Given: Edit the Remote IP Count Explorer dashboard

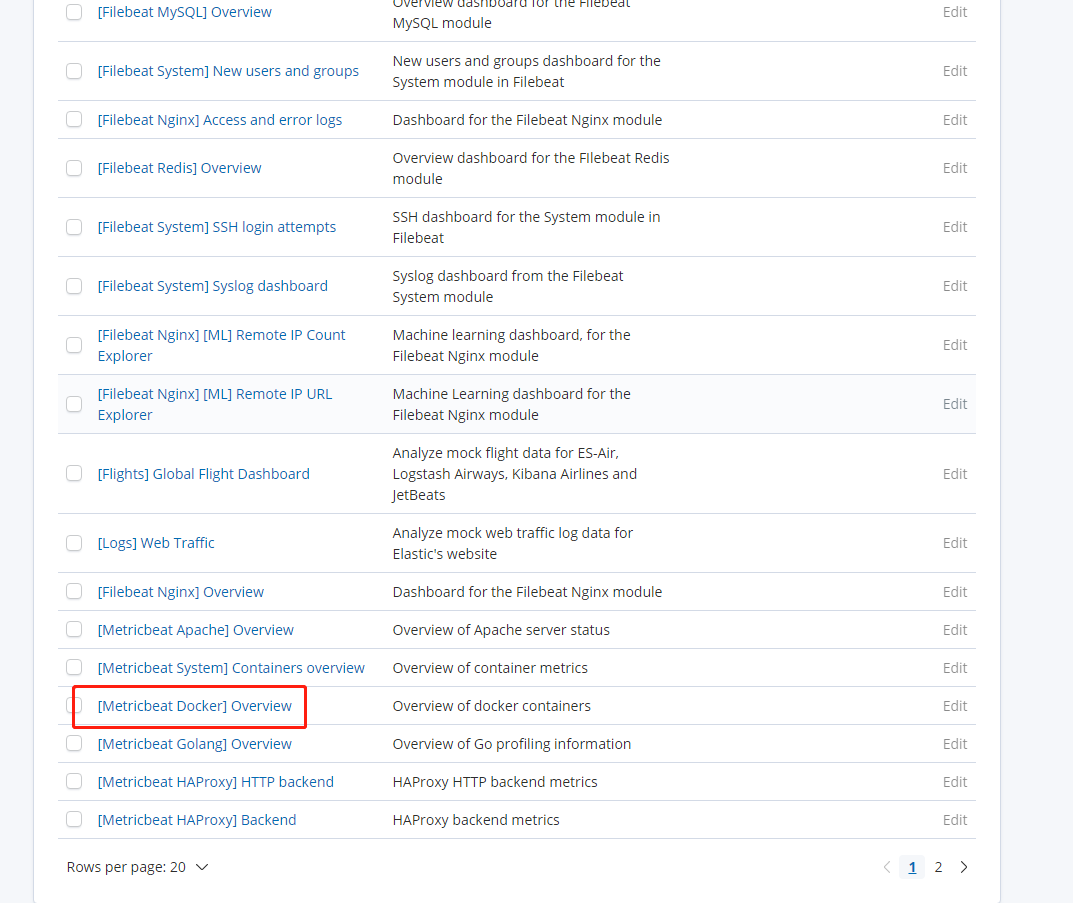Looking at the screenshot, I should point(955,345).
